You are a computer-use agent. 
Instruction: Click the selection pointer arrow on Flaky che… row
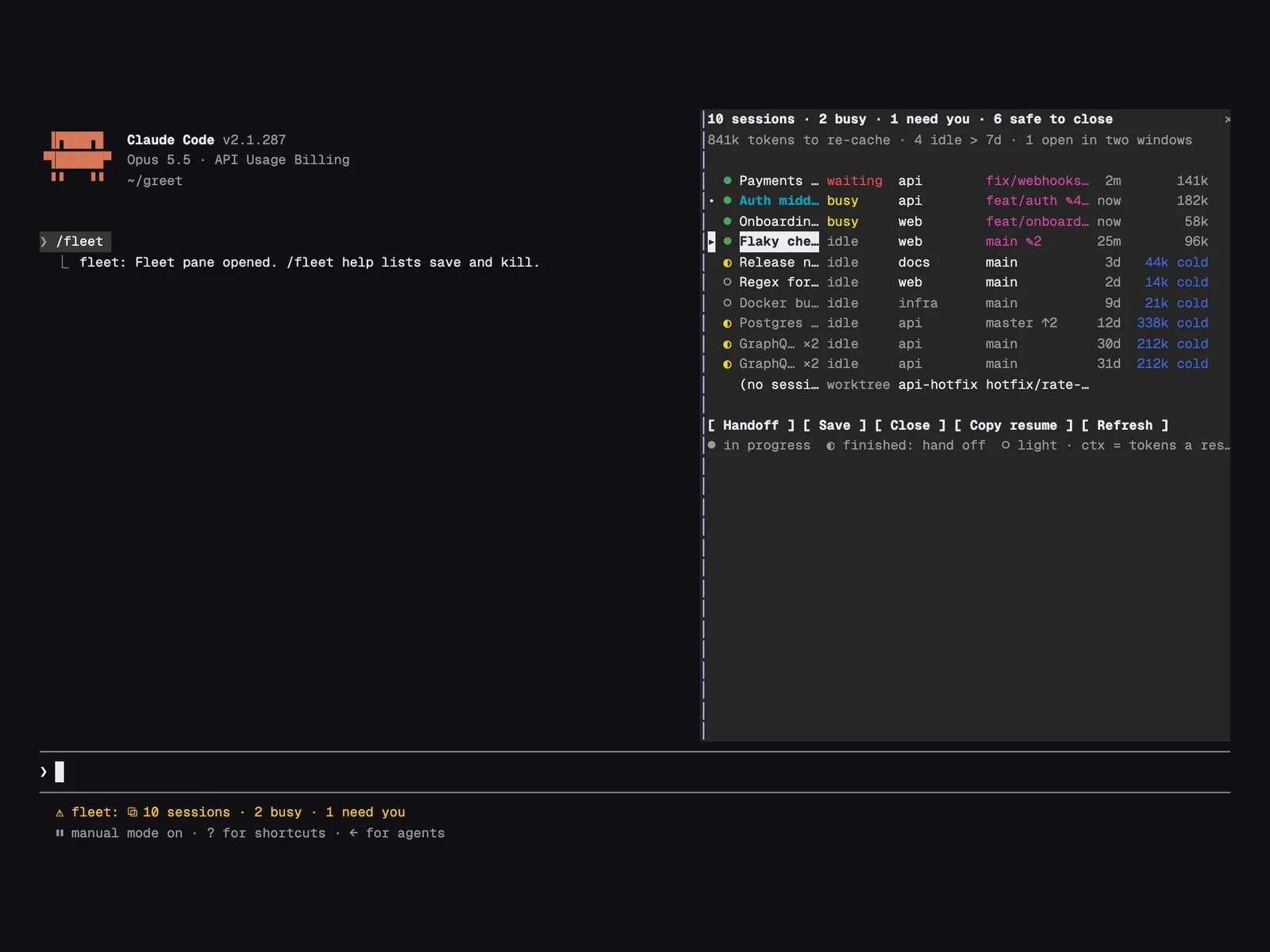(x=711, y=241)
